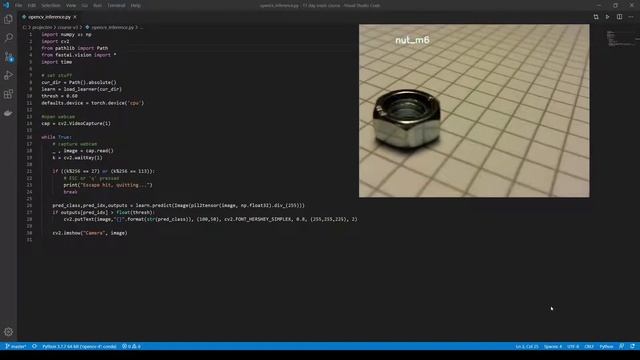Select the opencv_inference.py editor tab
The width and height of the screenshot is (640, 360).
tap(49, 17)
